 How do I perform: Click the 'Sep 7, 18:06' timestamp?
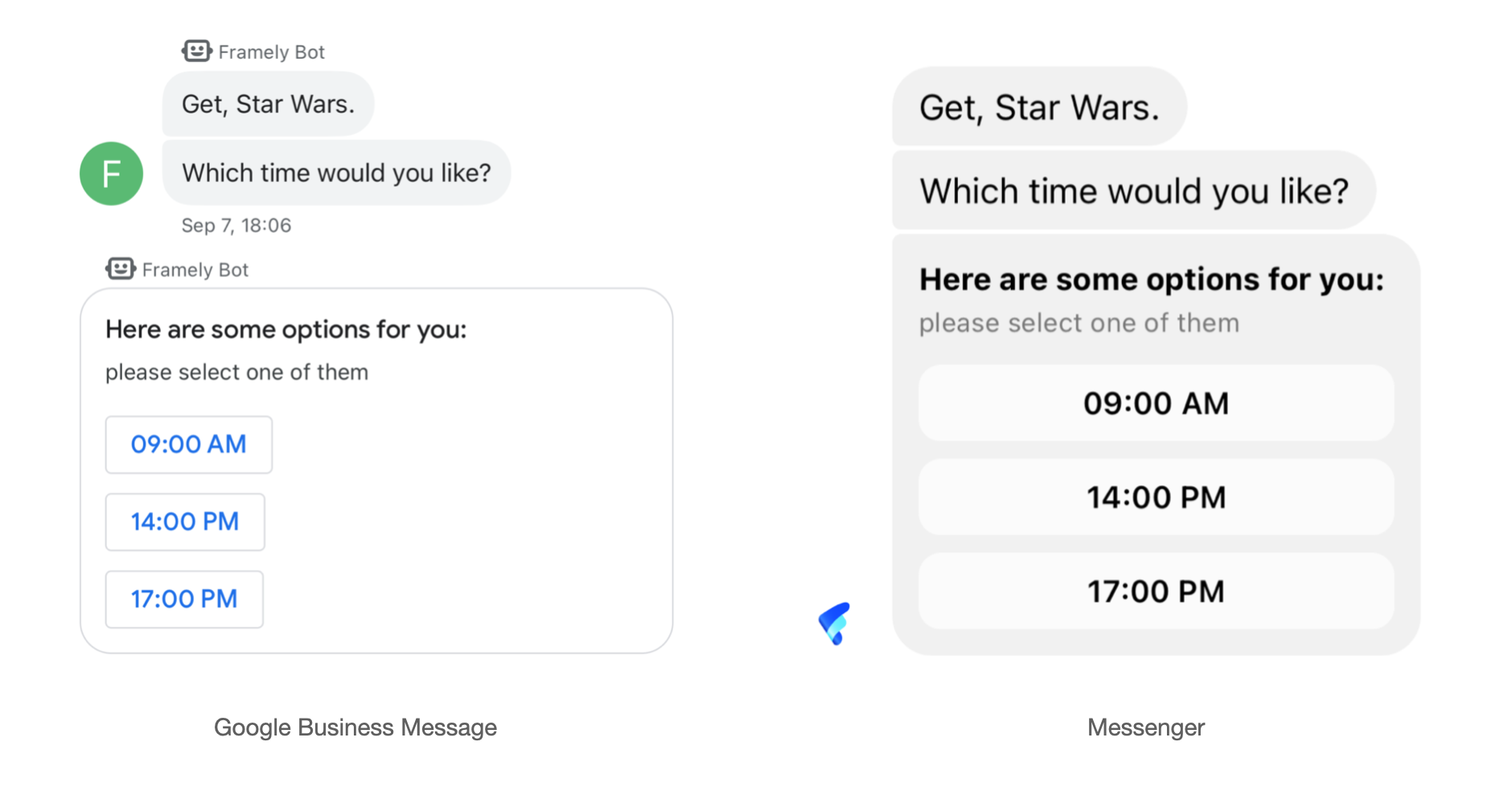click(236, 225)
